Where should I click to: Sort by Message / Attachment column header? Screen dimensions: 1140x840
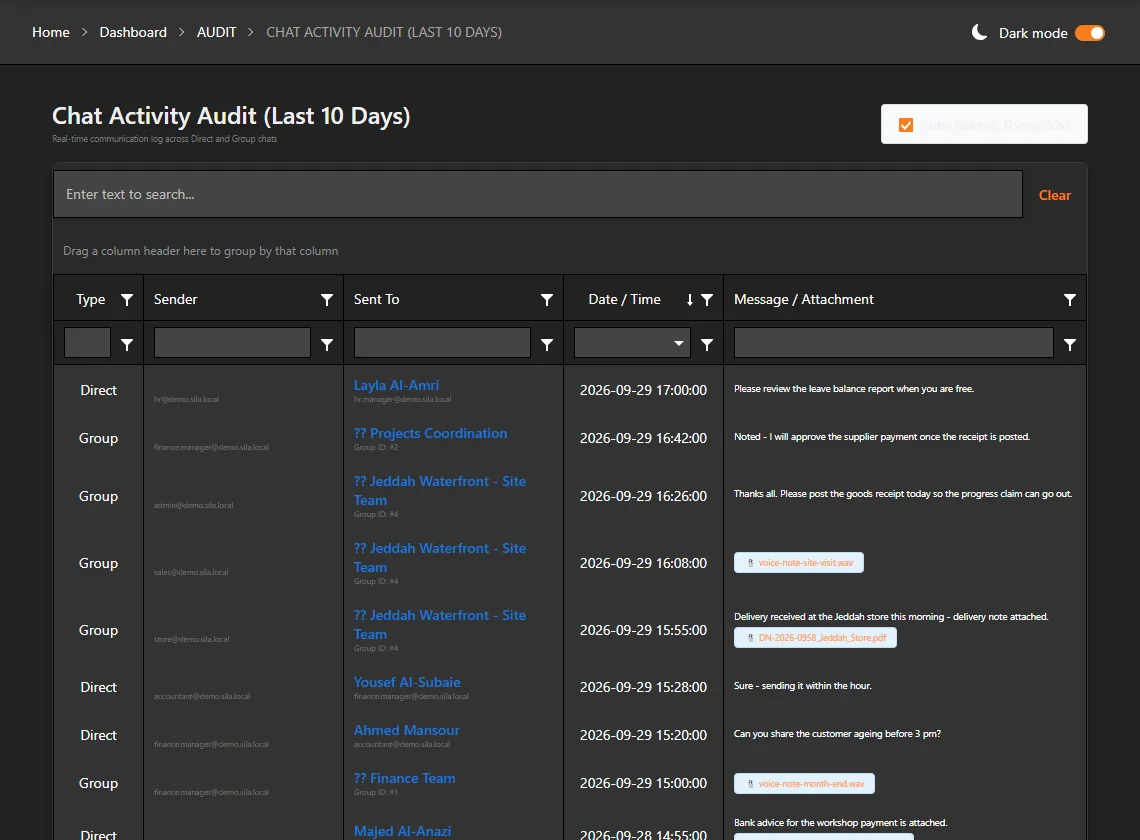pos(803,299)
